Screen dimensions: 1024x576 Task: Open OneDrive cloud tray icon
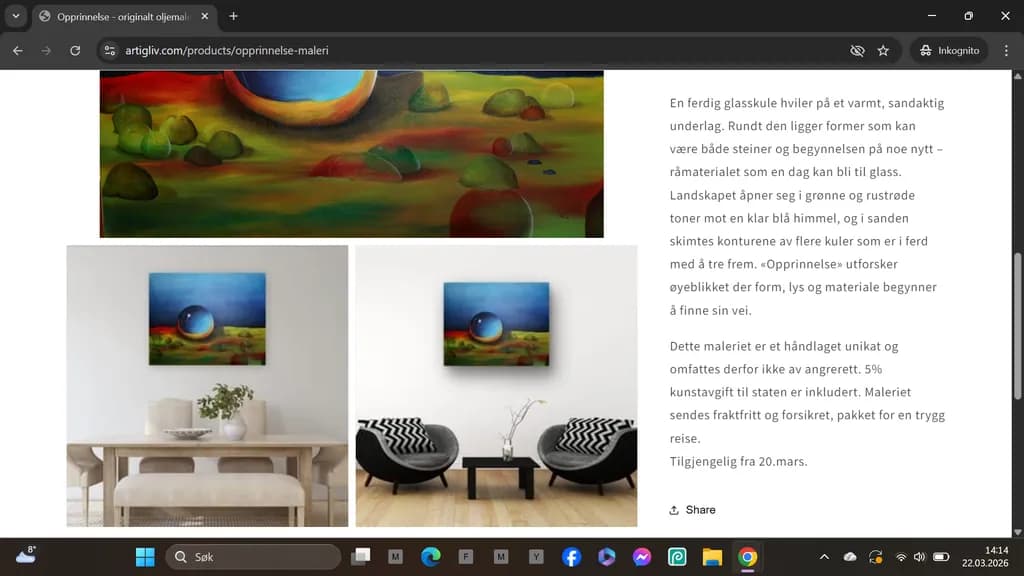coord(850,557)
